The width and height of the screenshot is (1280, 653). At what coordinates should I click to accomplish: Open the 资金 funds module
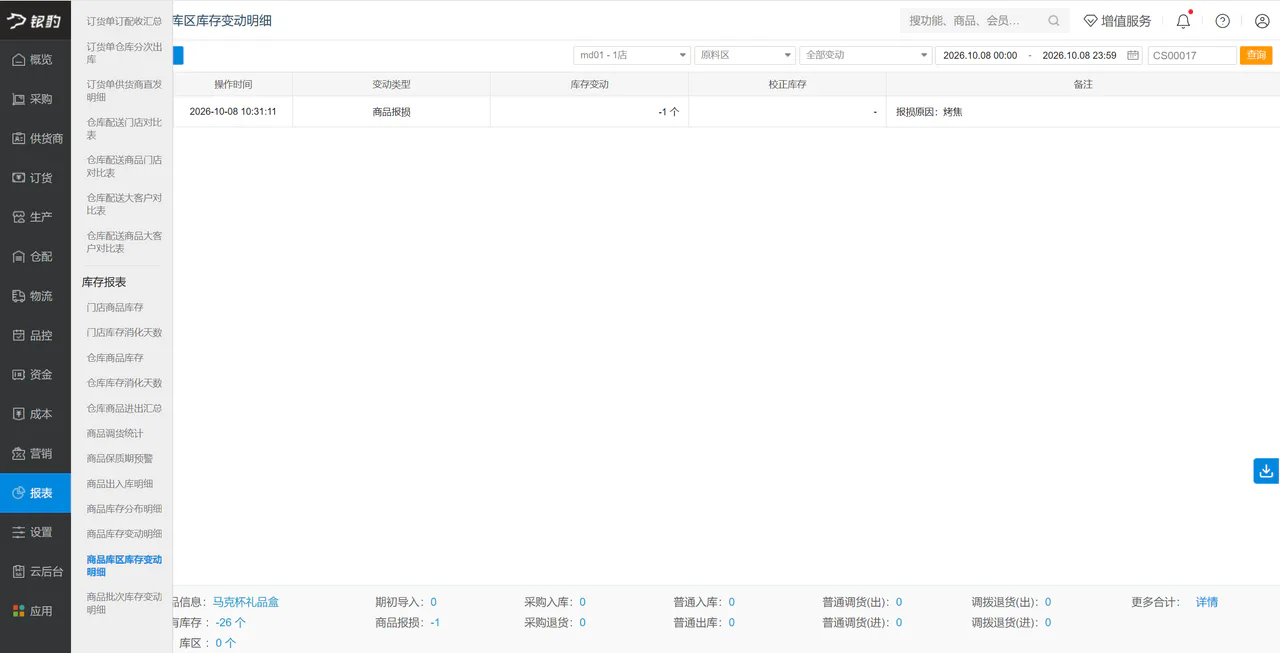coord(35,374)
